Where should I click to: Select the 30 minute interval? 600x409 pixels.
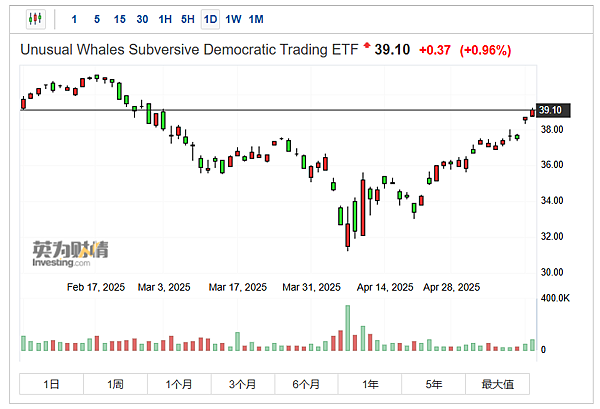click(x=142, y=19)
